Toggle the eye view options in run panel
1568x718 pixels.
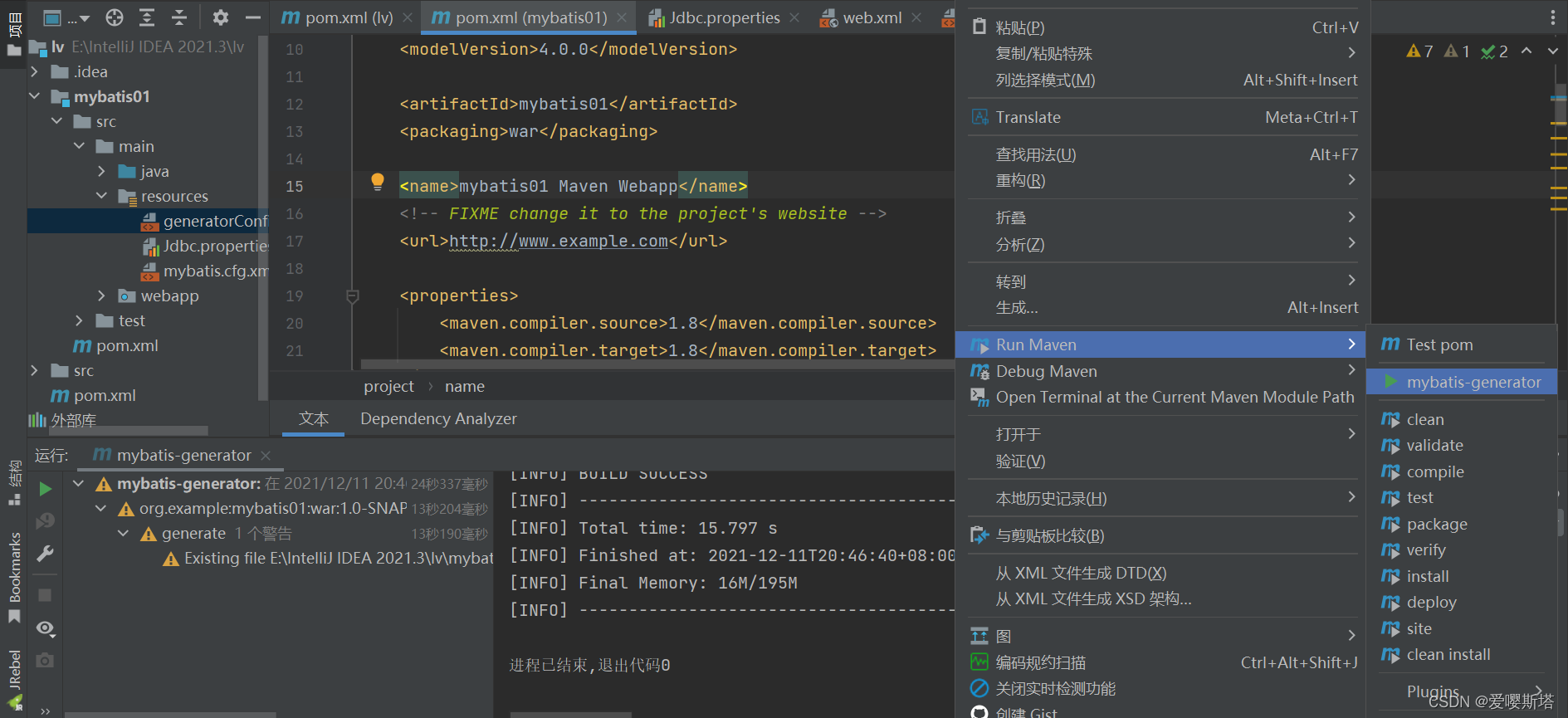(46, 628)
